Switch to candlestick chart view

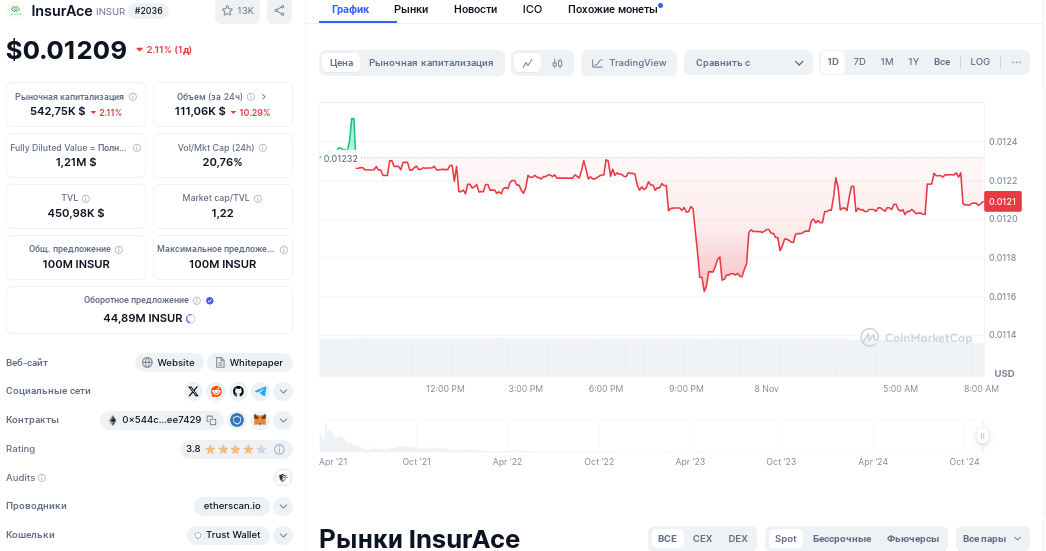pyautogui.click(x=557, y=63)
